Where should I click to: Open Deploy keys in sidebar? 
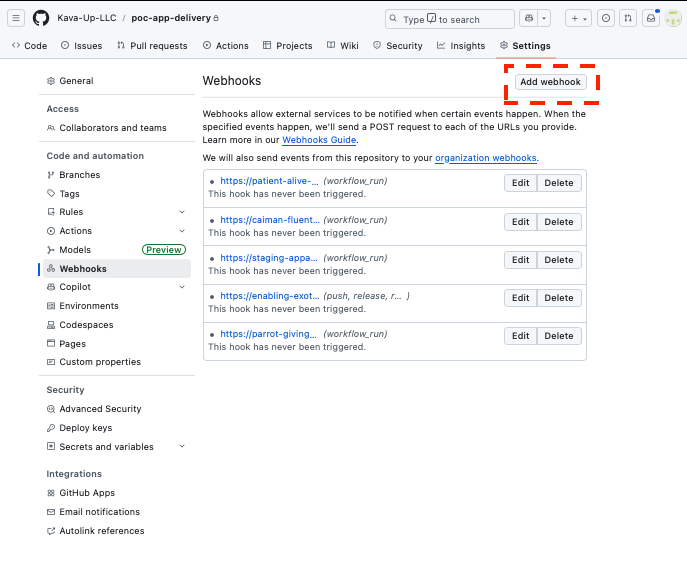point(86,428)
